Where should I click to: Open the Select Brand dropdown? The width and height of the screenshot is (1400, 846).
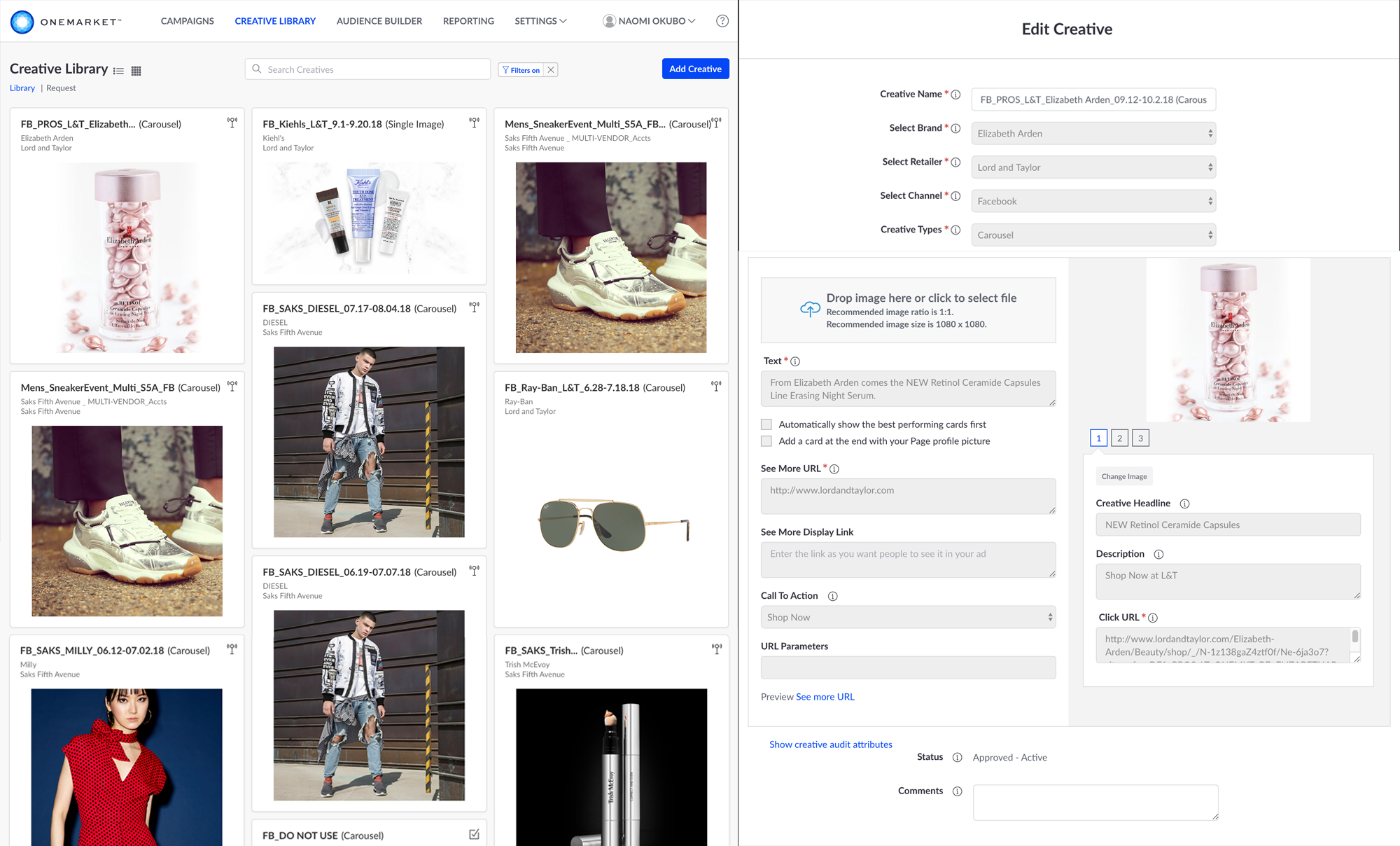(x=1093, y=133)
